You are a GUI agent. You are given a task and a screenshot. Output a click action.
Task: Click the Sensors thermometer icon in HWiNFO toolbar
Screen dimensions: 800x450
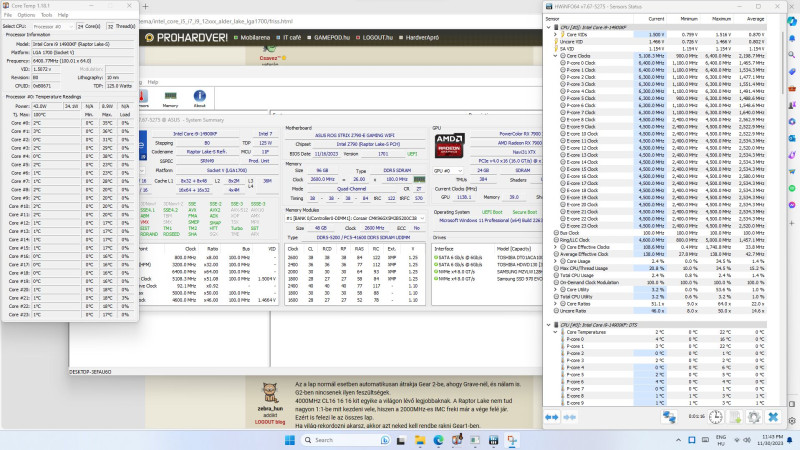[143, 98]
